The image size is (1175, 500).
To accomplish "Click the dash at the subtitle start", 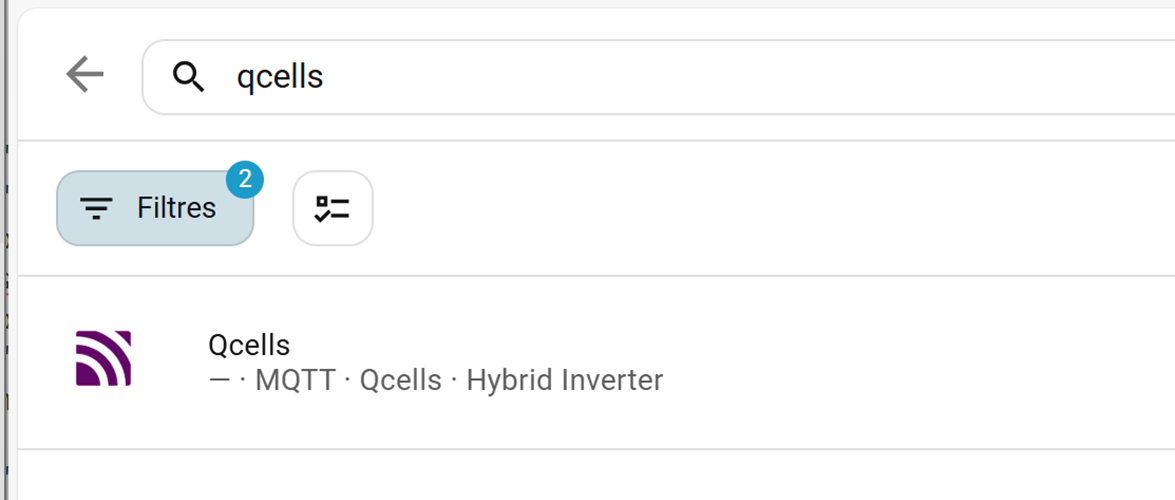I will tap(220, 381).
